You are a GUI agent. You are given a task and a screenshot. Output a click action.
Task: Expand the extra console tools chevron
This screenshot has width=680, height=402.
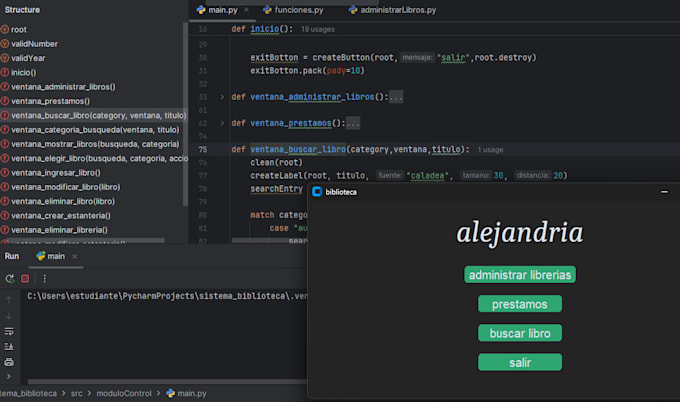click(x=9, y=376)
